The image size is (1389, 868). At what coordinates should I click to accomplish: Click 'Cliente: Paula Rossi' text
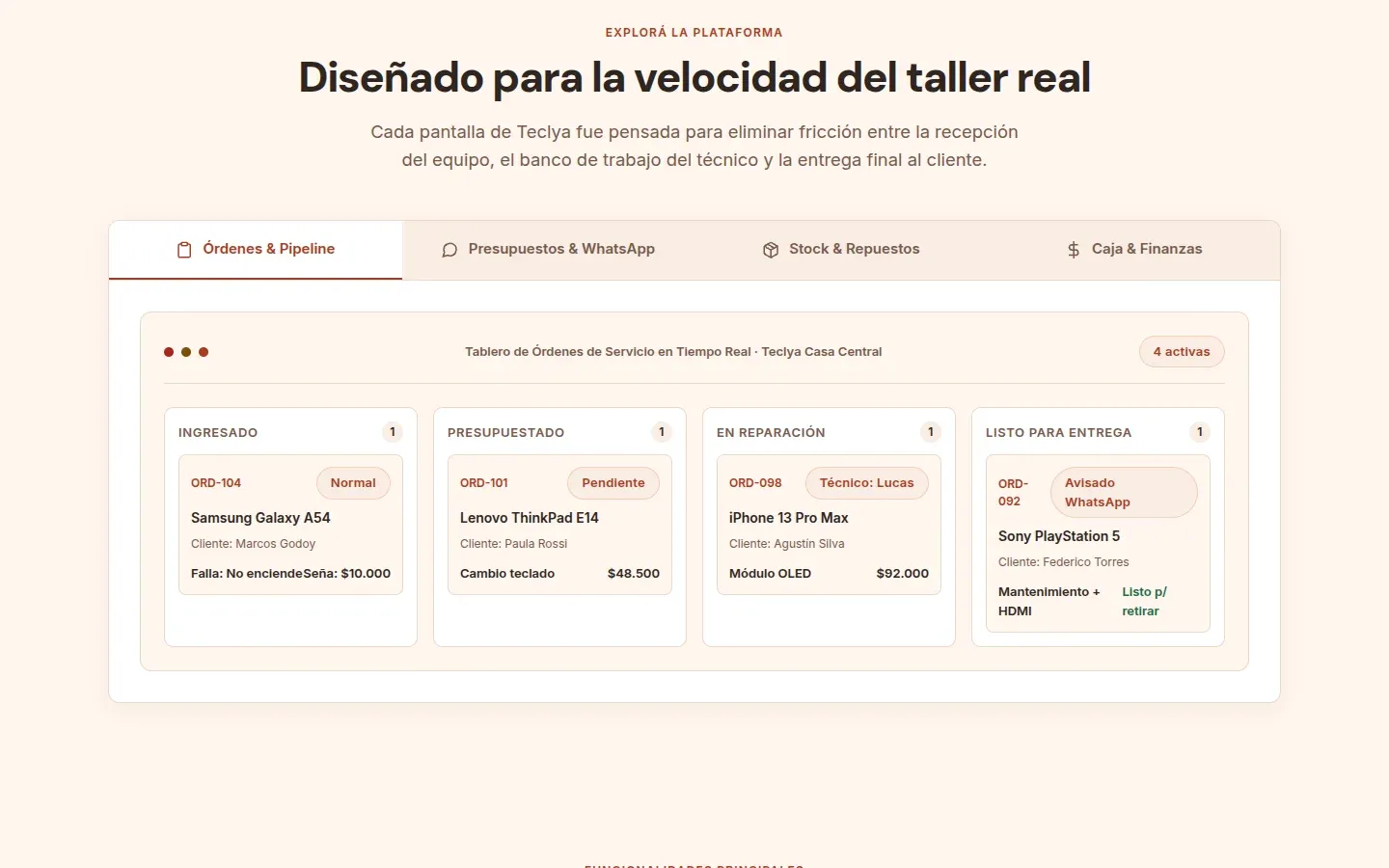(514, 544)
